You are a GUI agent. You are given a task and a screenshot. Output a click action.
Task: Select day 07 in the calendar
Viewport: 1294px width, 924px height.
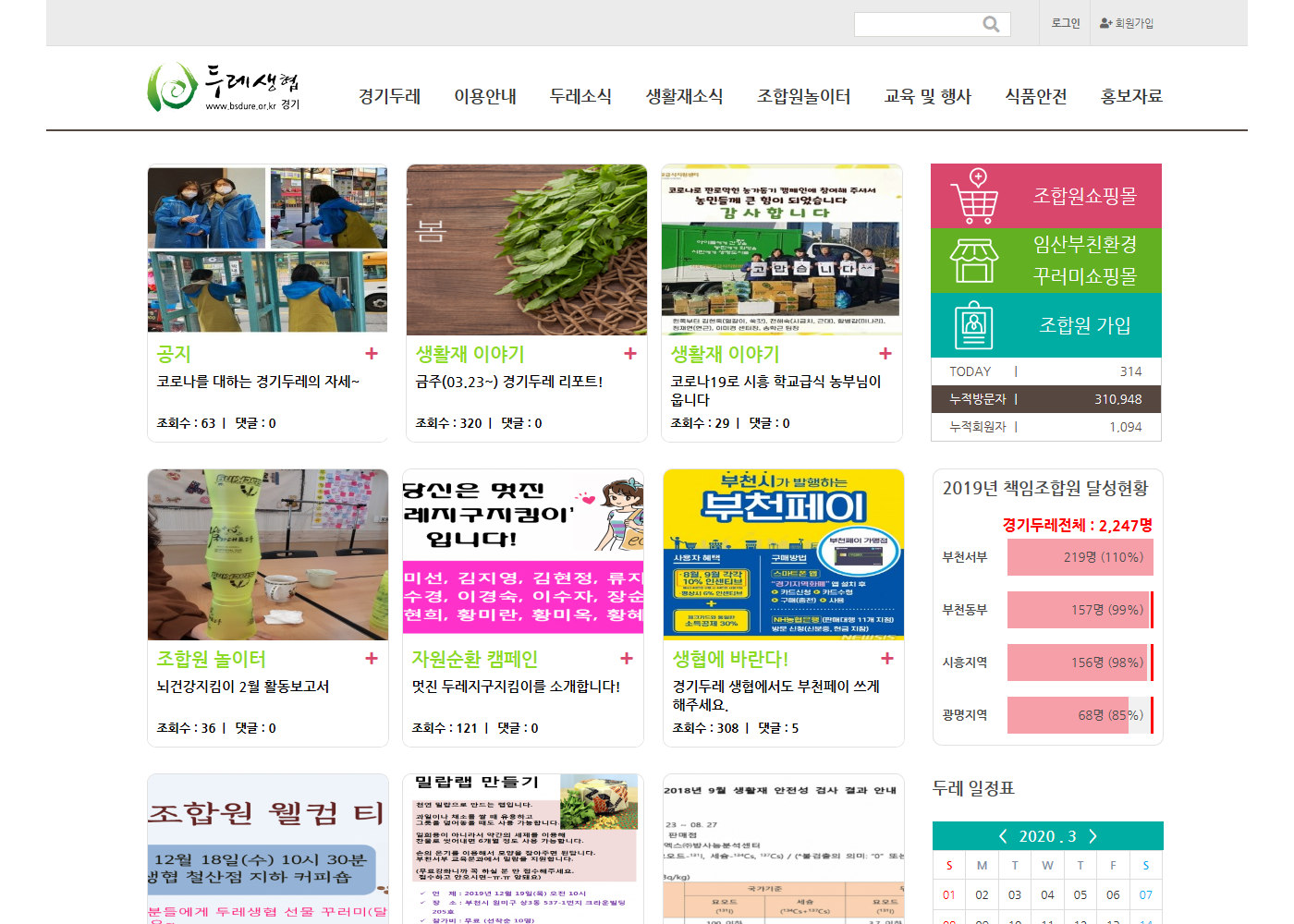click(x=1145, y=894)
